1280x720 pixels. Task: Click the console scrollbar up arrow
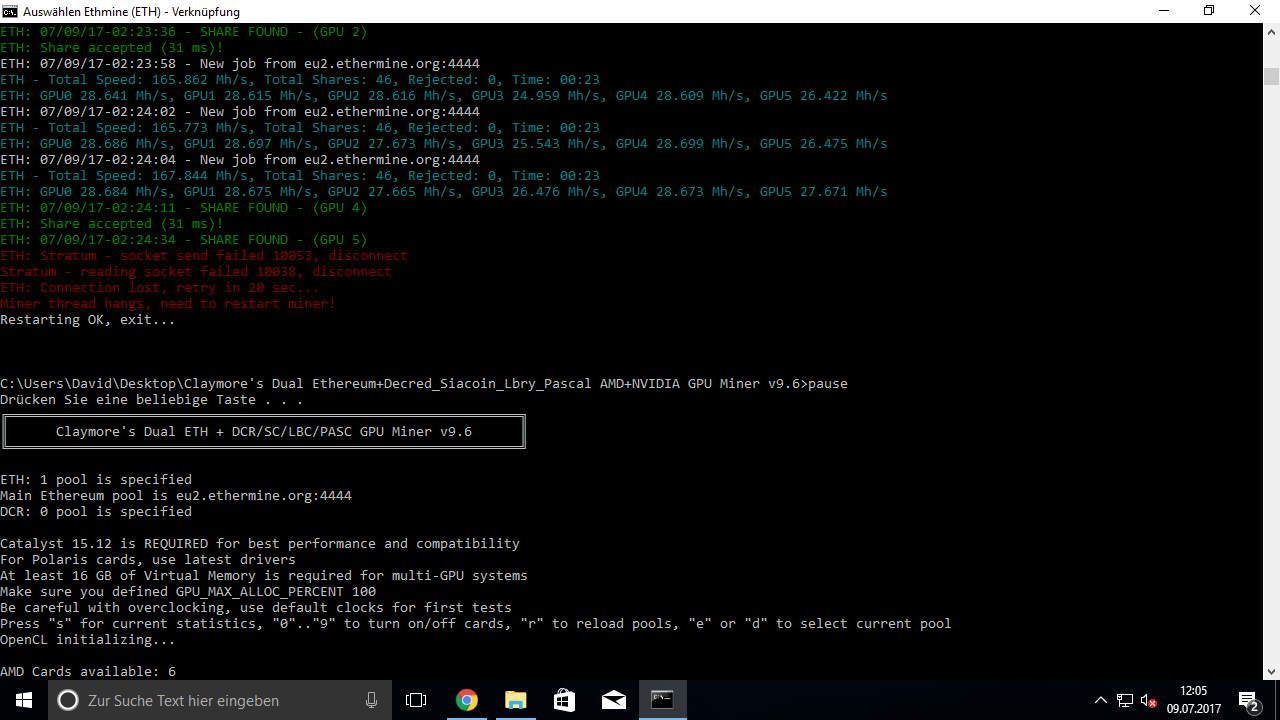coord(1271,32)
